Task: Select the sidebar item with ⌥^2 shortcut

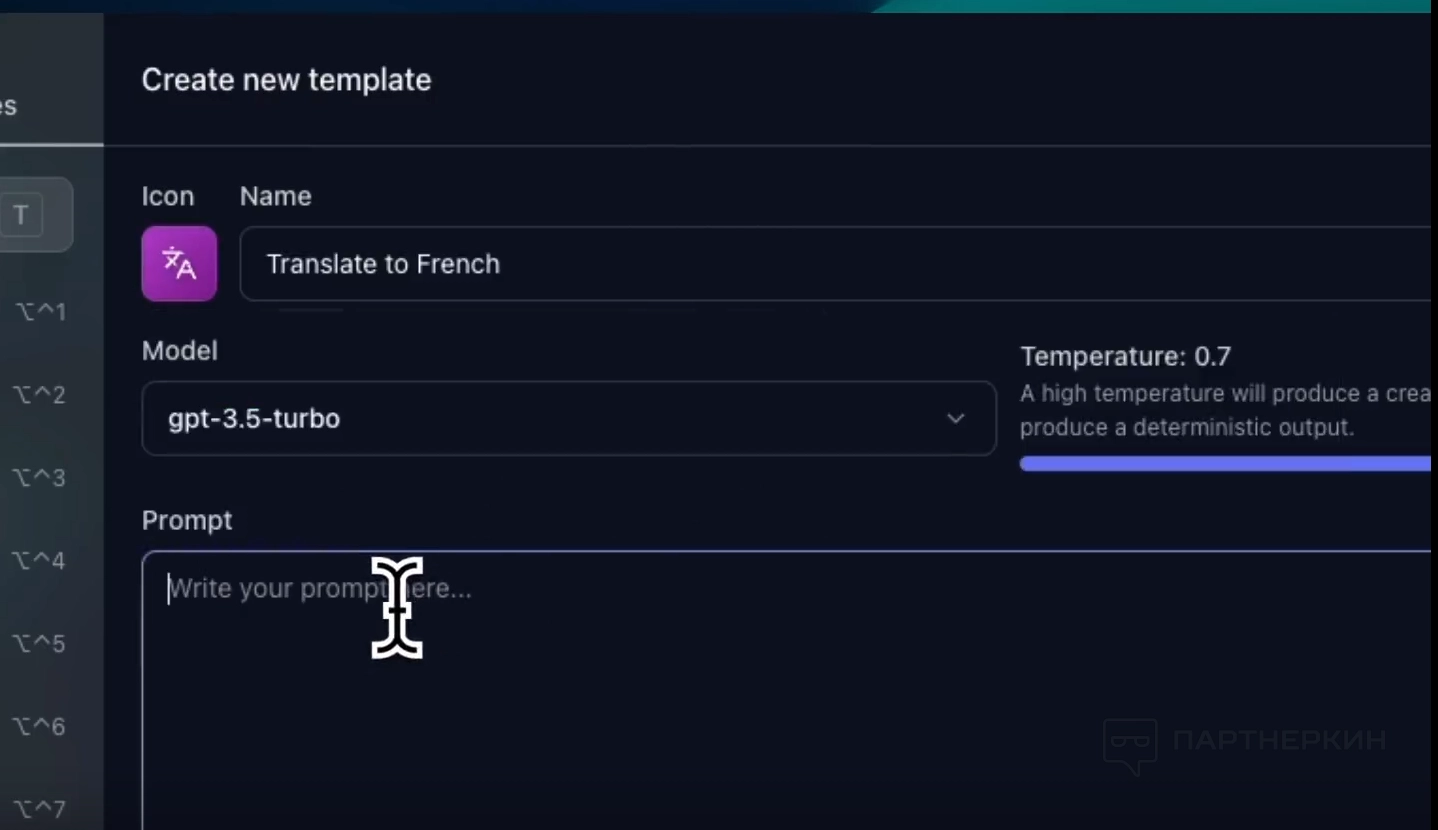Action: tap(40, 395)
